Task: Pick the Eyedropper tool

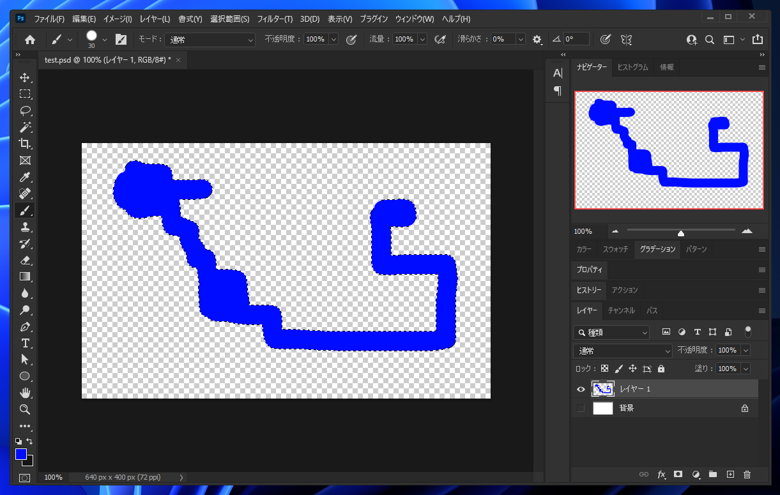Action: pyautogui.click(x=25, y=177)
